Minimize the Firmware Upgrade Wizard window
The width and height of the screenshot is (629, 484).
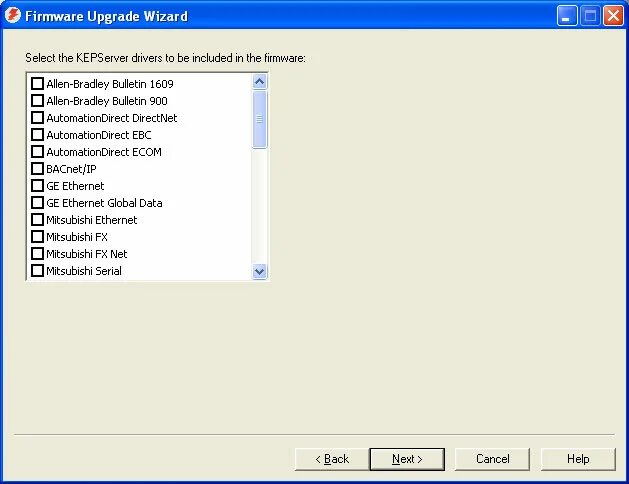coord(567,16)
